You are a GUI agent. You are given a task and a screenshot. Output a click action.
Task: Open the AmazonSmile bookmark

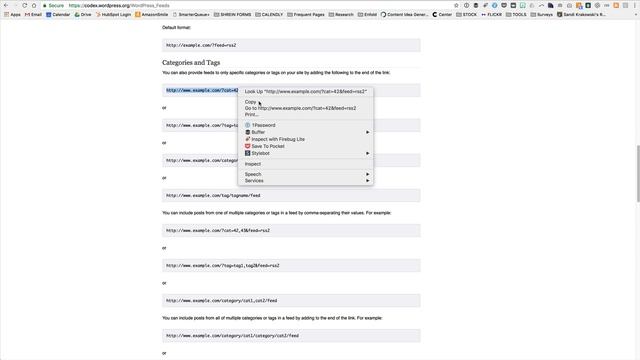point(151,14)
